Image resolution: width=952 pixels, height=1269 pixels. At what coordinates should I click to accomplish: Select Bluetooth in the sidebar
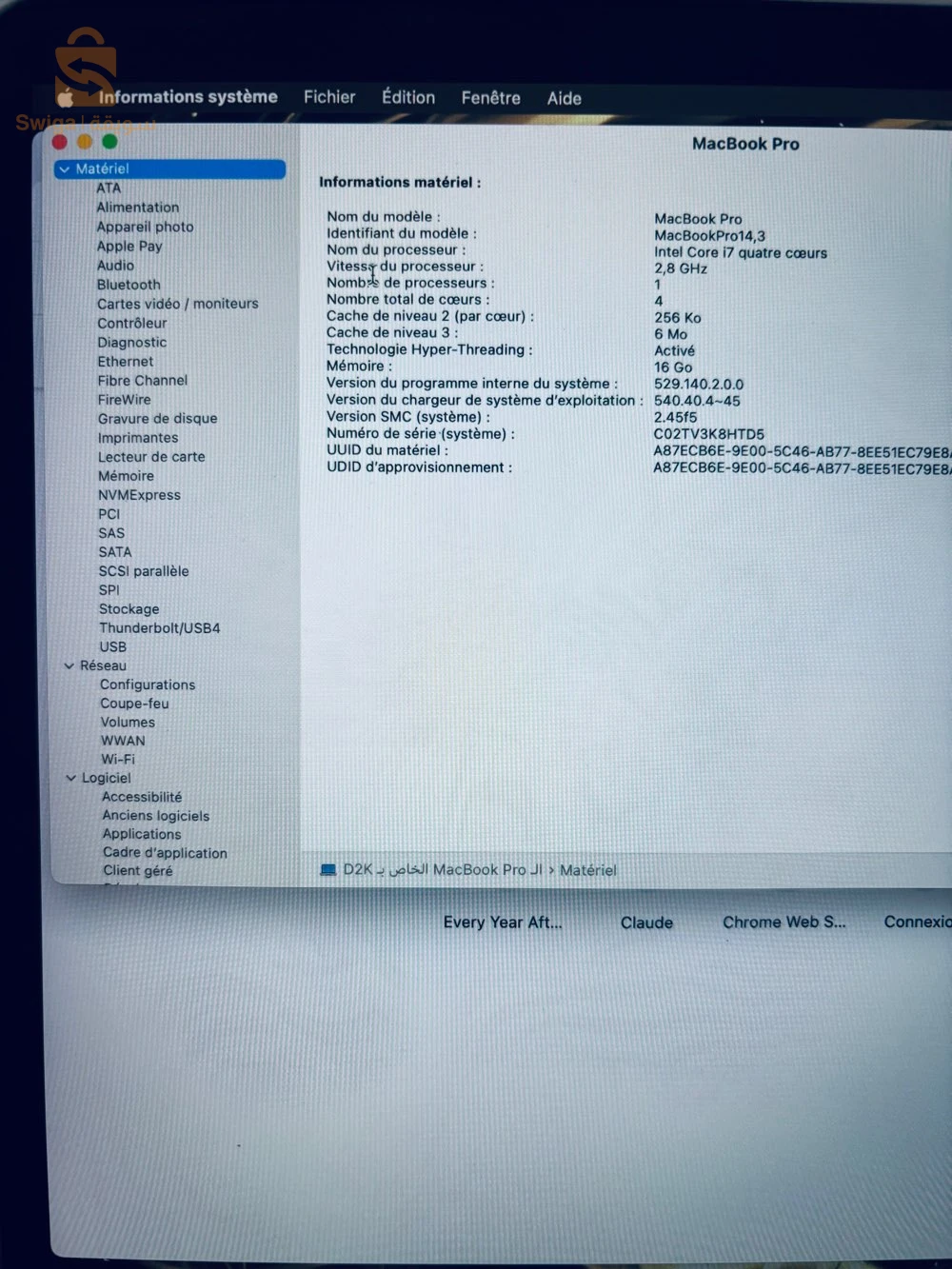(129, 285)
